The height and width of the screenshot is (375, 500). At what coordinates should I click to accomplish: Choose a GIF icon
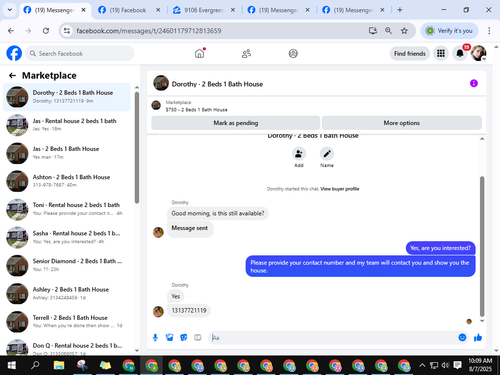click(x=198, y=338)
